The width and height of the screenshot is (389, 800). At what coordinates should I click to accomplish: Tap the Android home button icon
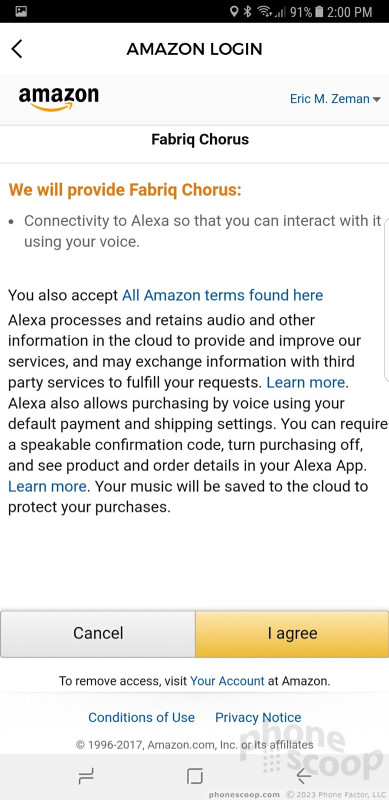click(x=194, y=777)
